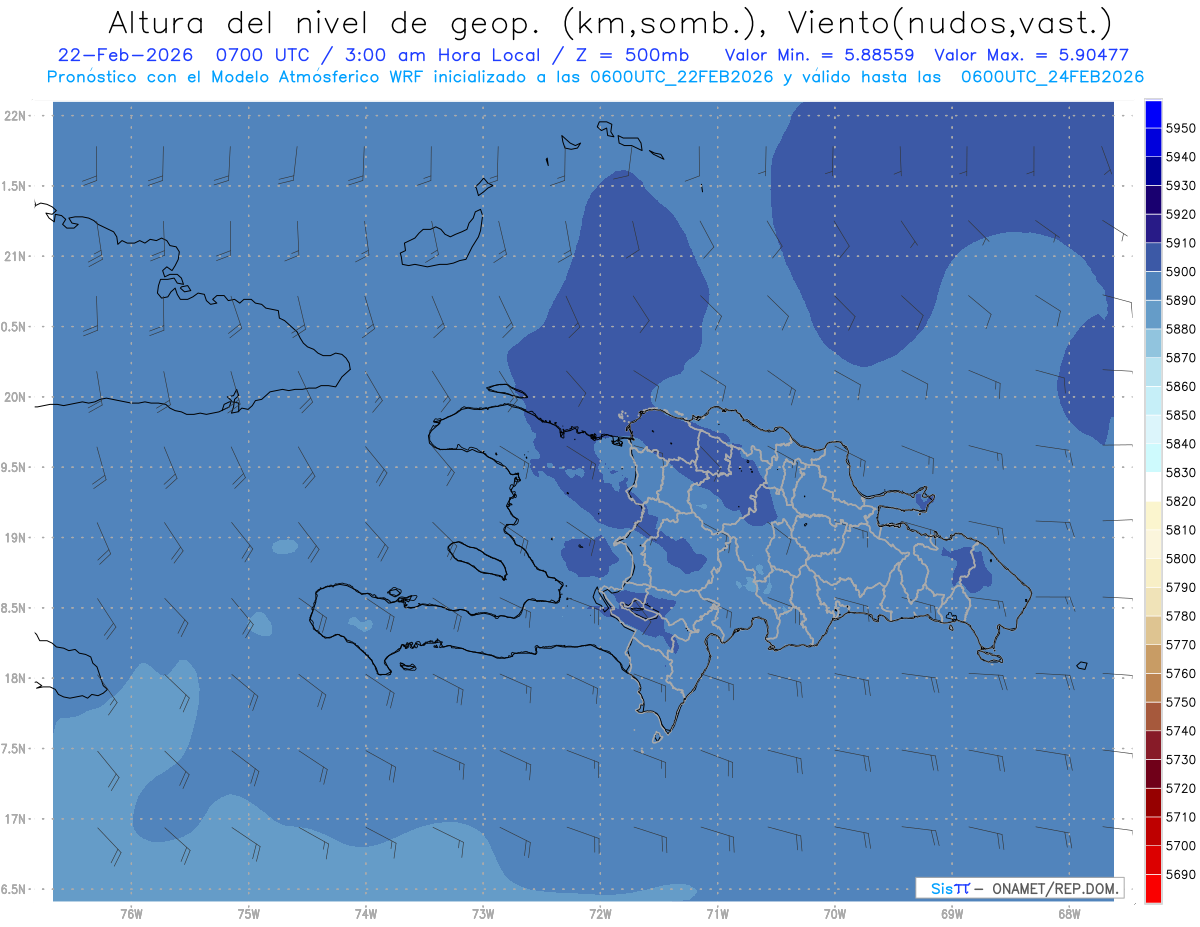
Task: Click the '76W' longitude label
Action: click(131, 914)
